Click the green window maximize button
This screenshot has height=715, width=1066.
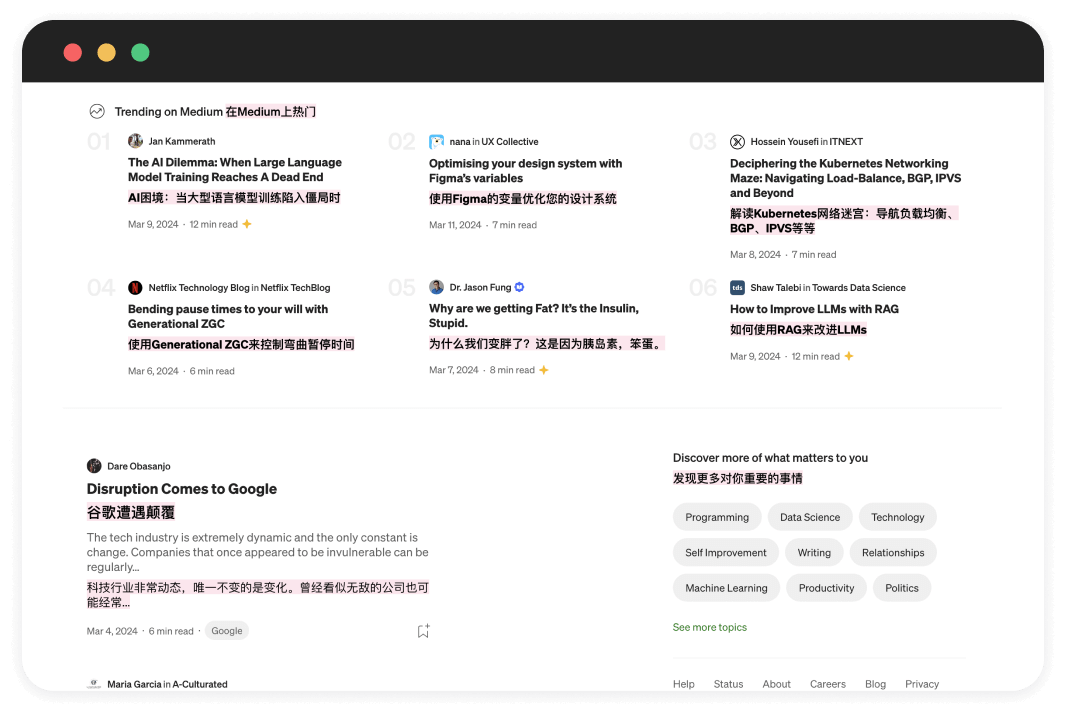(x=140, y=52)
